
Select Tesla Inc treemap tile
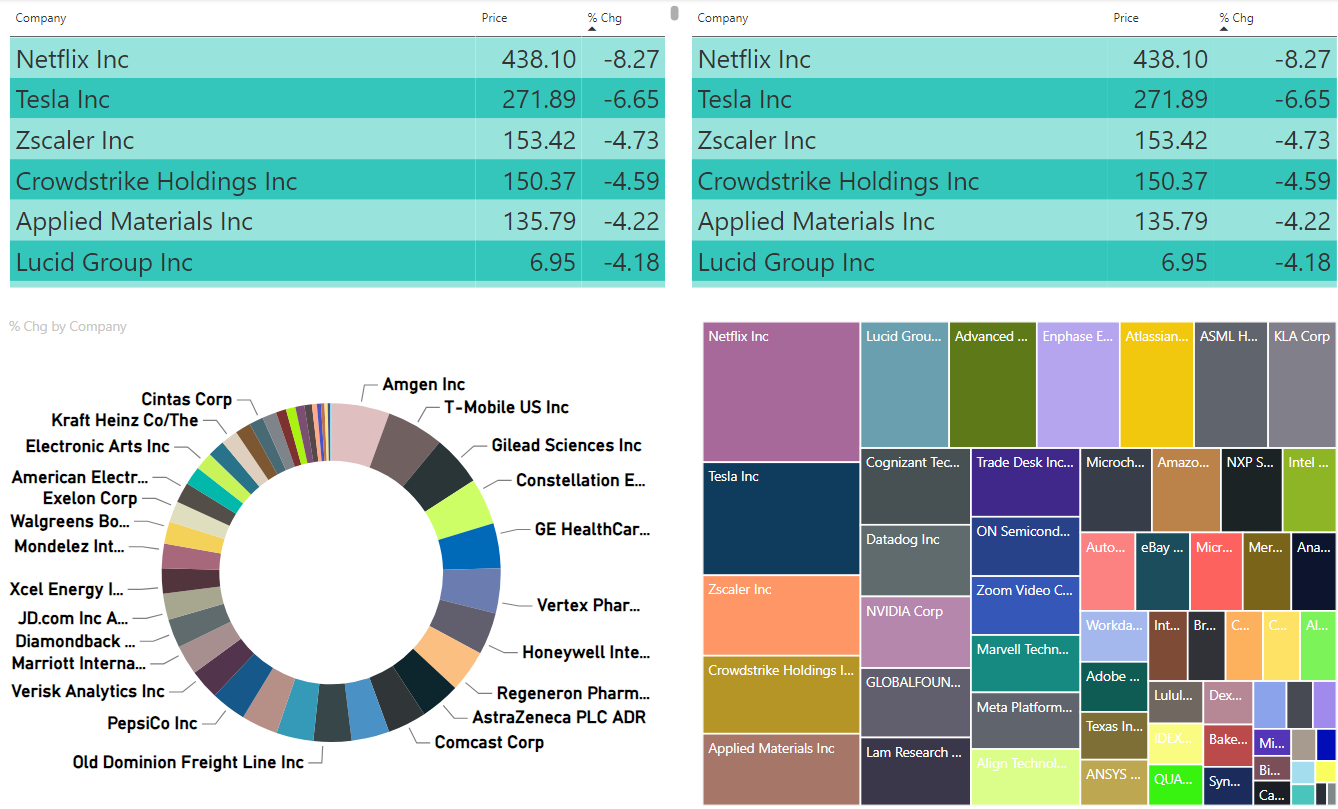782,518
